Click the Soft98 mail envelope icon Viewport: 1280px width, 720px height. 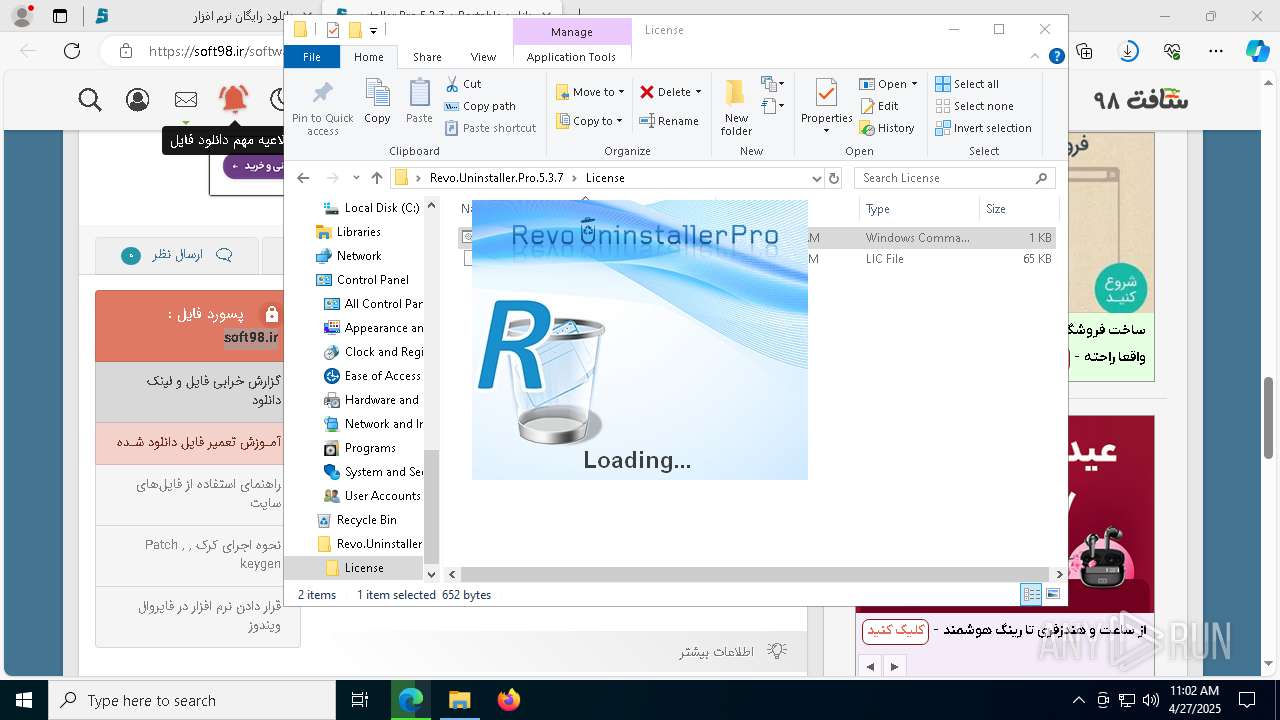click(x=186, y=99)
